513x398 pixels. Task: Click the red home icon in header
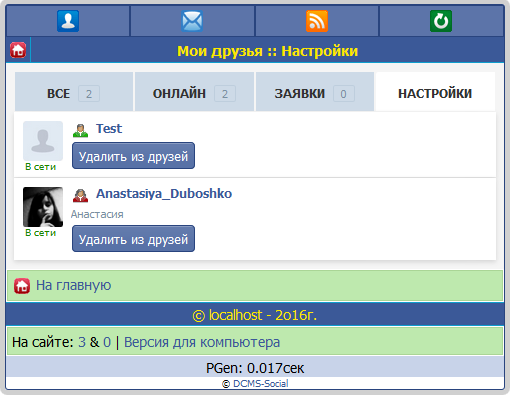pos(18,50)
